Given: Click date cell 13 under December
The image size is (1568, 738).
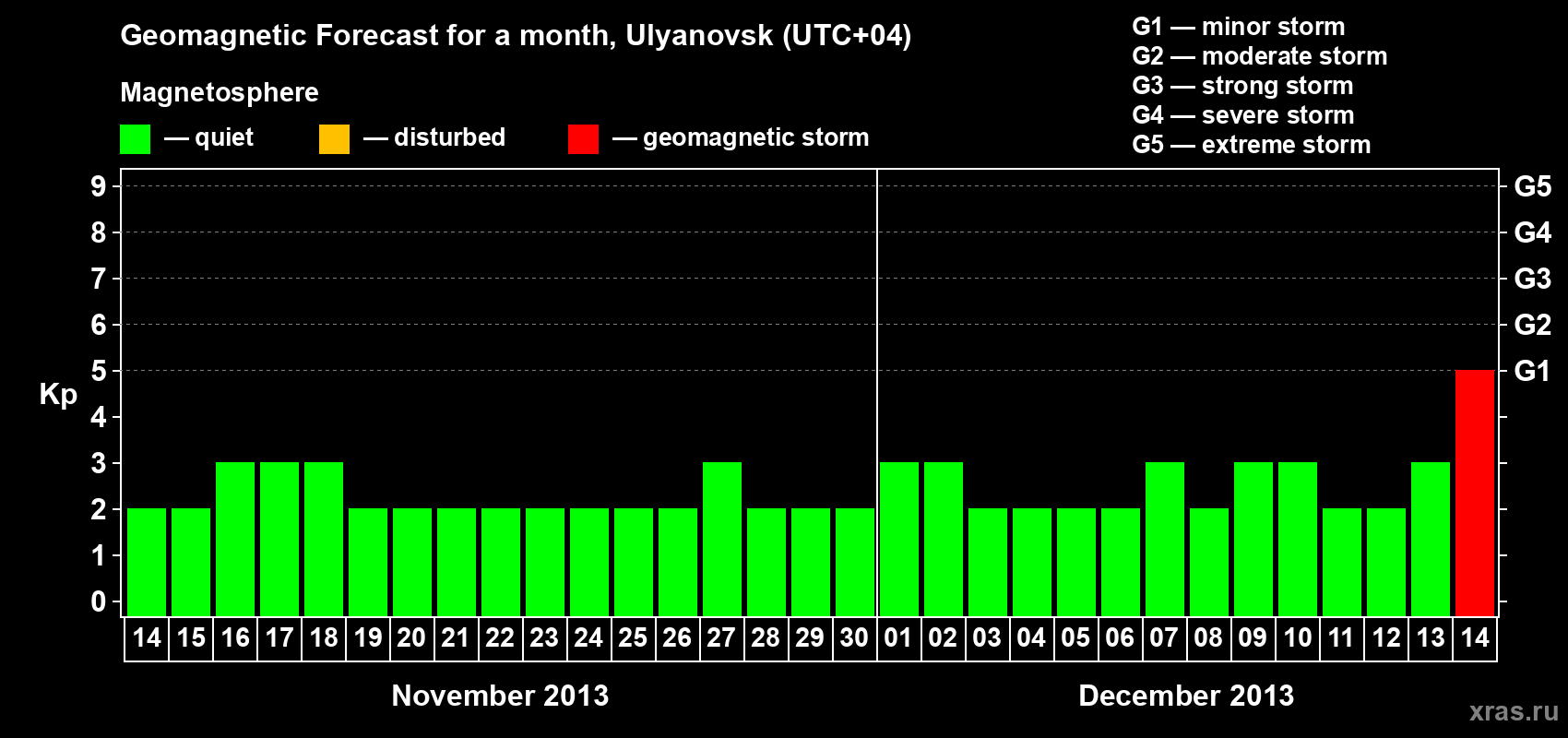Looking at the screenshot, I should (1431, 638).
